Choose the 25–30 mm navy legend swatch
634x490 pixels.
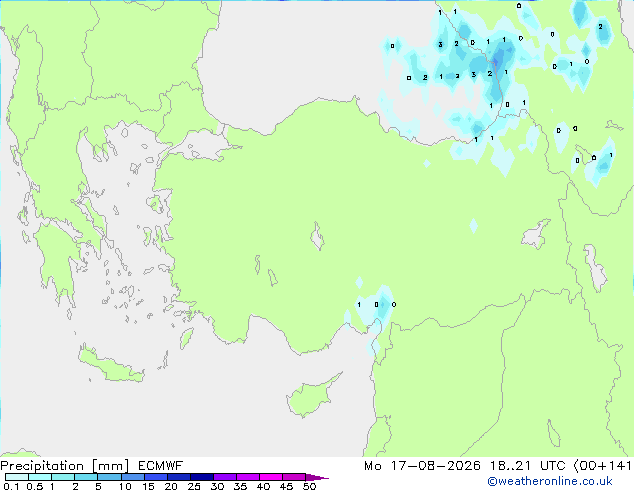(x=201, y=477)
